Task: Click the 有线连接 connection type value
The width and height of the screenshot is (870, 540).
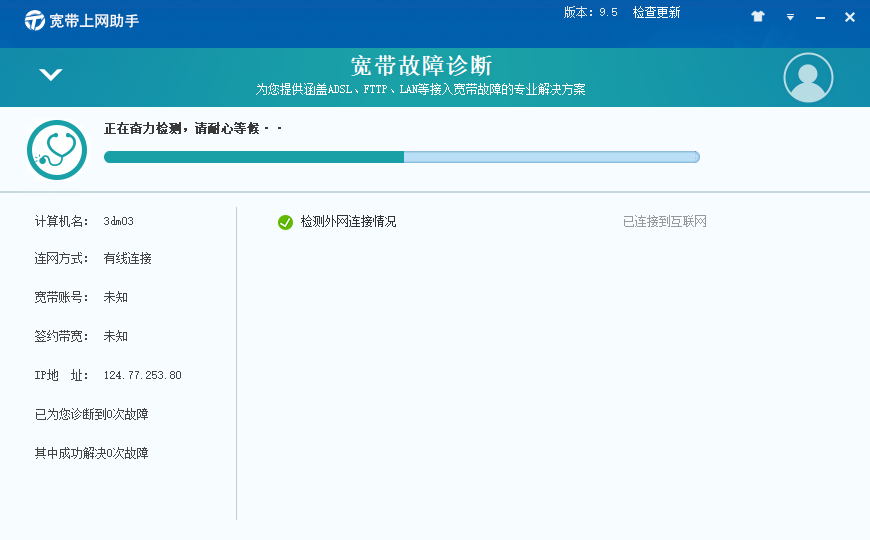Action: (x=128, y=258)
